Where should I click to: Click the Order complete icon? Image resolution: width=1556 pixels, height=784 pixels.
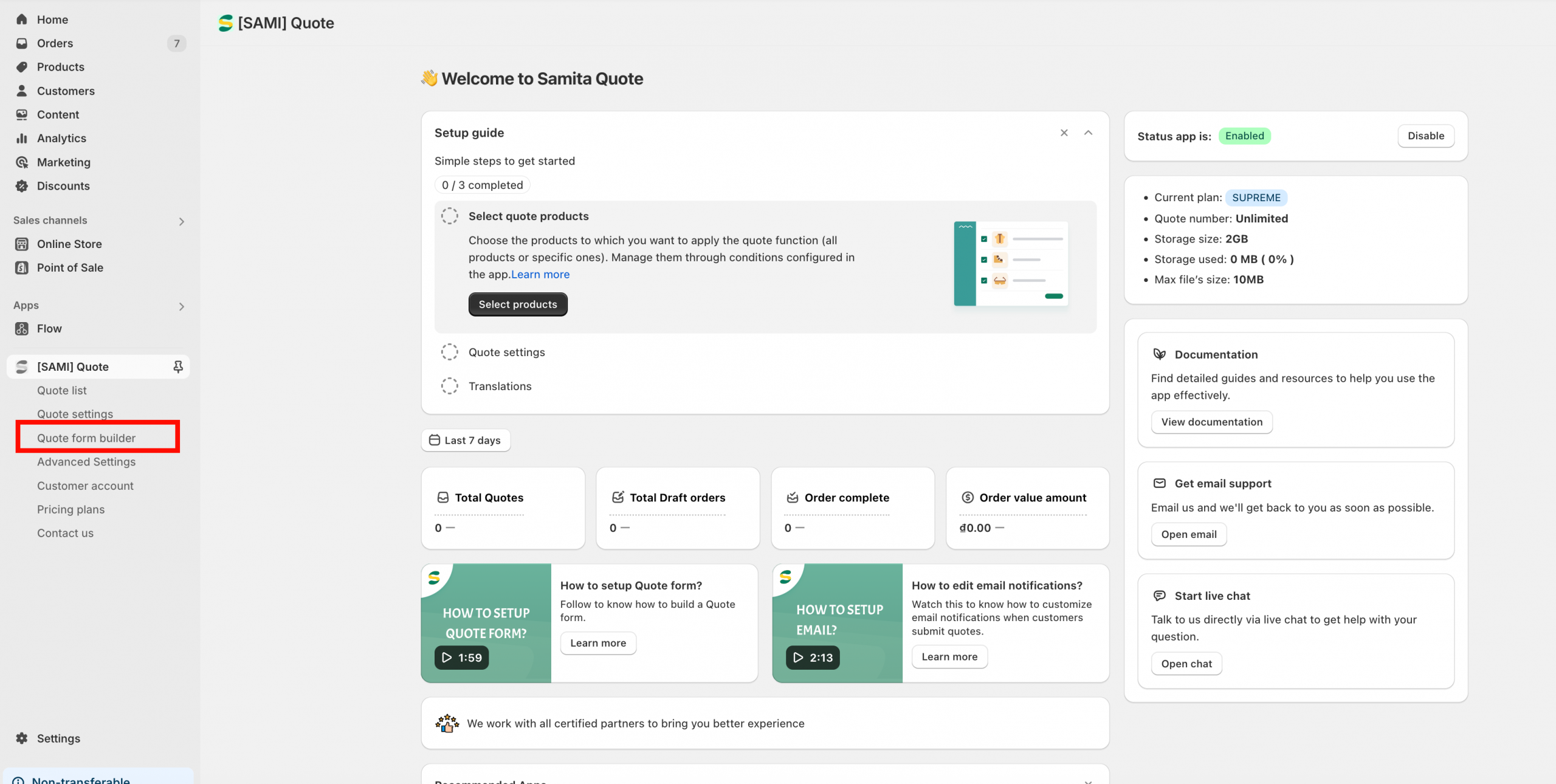click(x=793, y=498)
